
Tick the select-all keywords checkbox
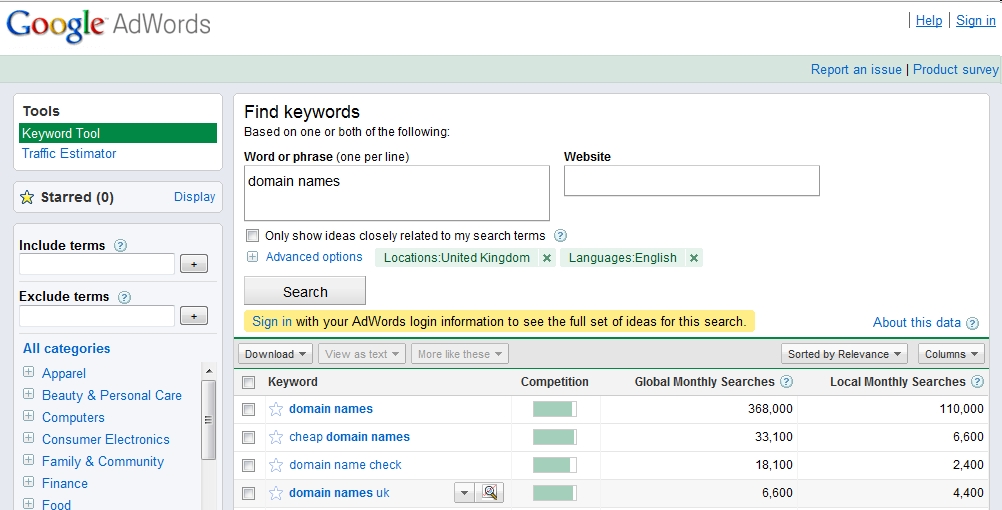click(249, 382)
